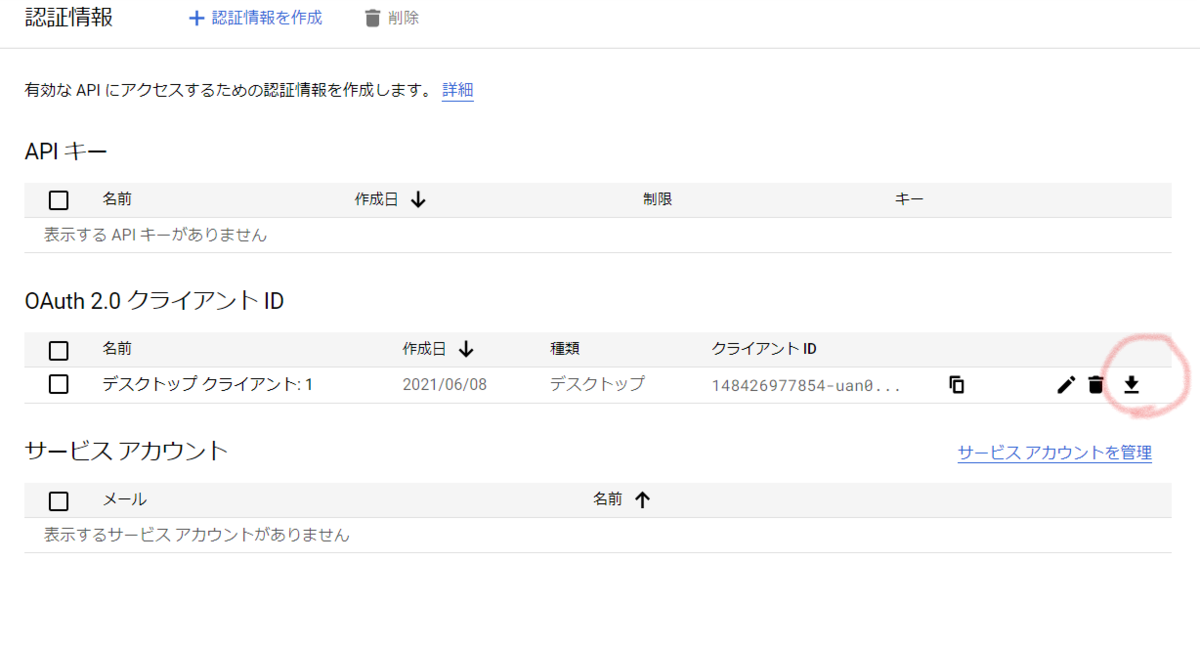The image size is (1200, 648).
Task: Sort API keys by 作成日 arrow
Action: point(418,199)
